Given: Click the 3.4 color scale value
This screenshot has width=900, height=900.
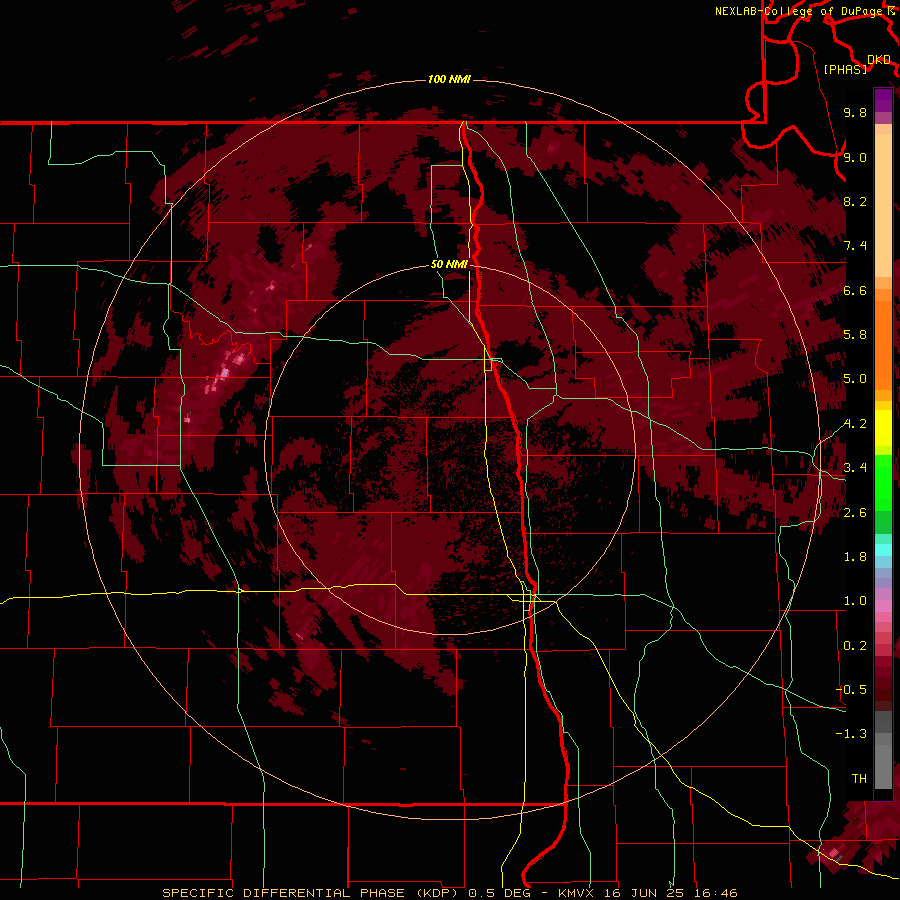Looking at the screenshot, I should click(855, 468).
